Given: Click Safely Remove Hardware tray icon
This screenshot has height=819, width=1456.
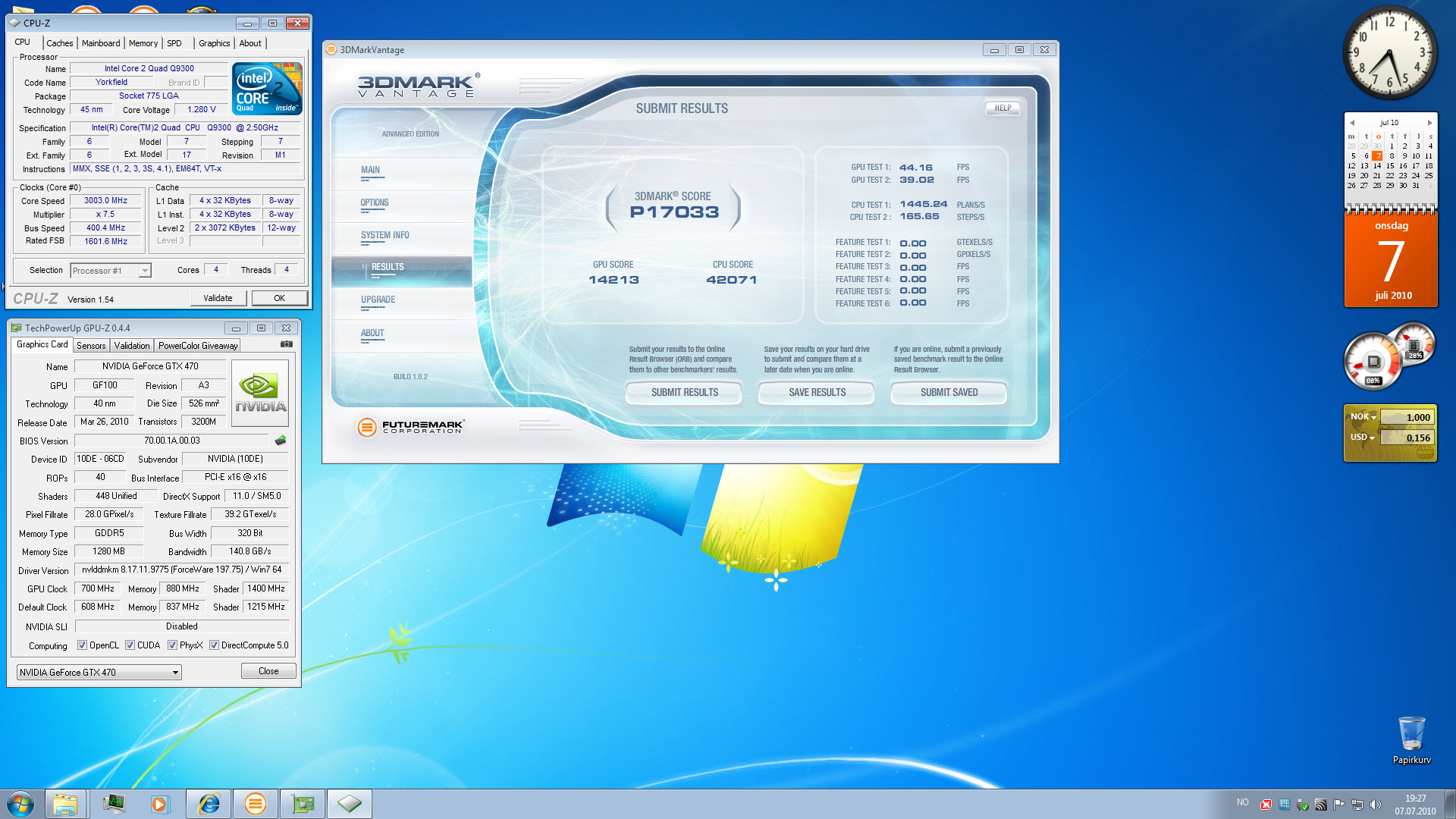Looking at the screenshot, I should coord(1303,805).
